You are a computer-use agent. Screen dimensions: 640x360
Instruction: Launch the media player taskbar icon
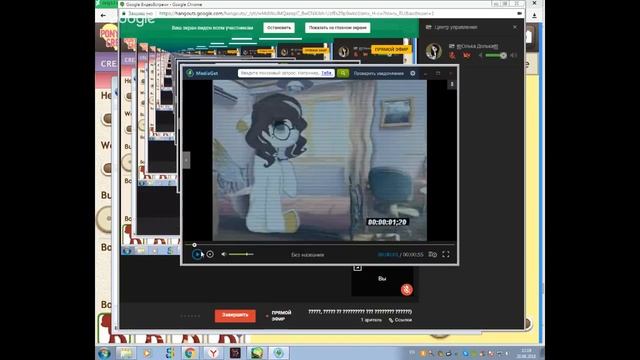147,353
